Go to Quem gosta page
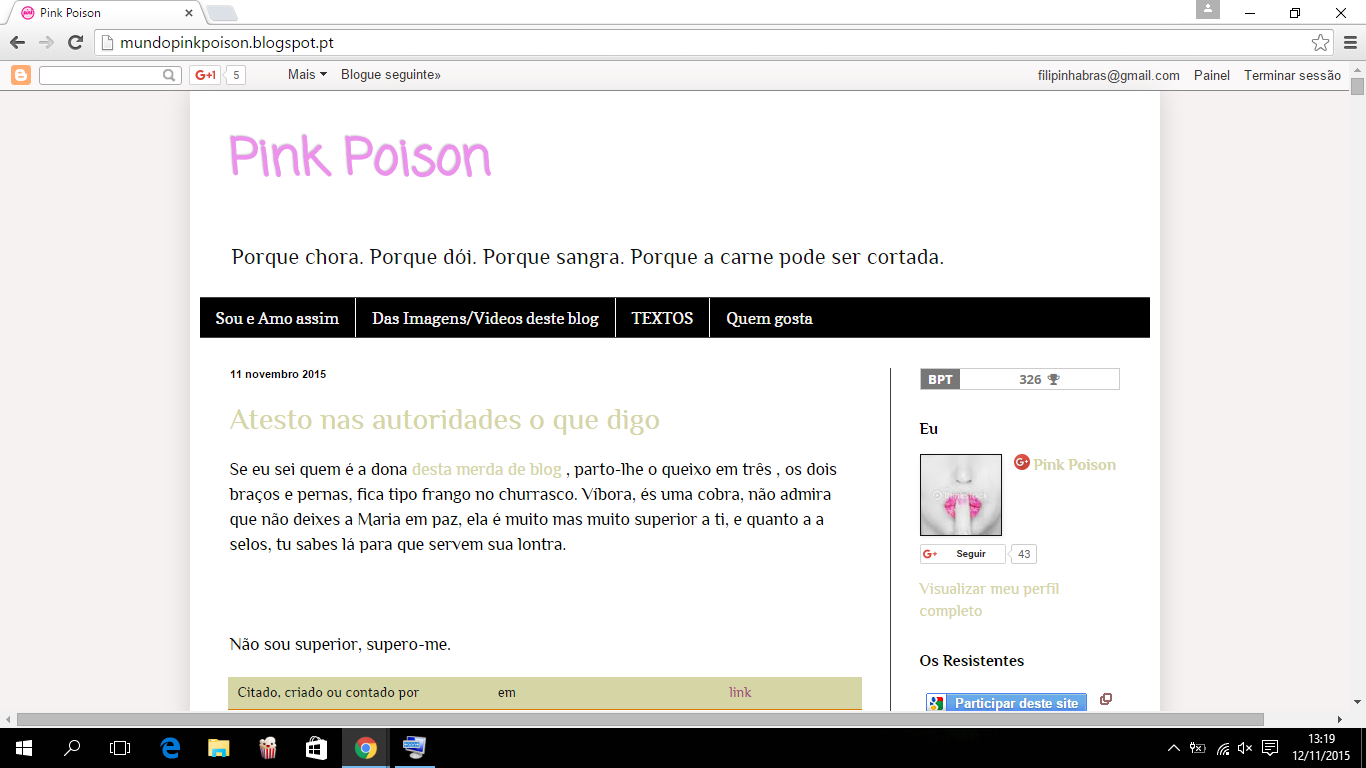The height and width of the screenshot is (768, 1366). (x=769, y=318)
